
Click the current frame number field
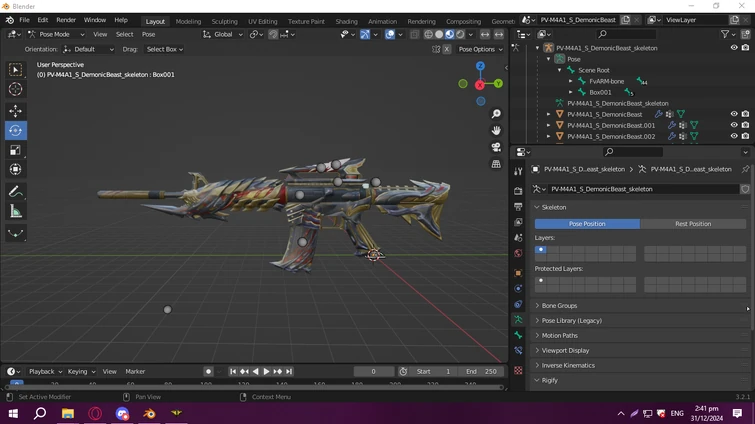click(x=374, y=371)
